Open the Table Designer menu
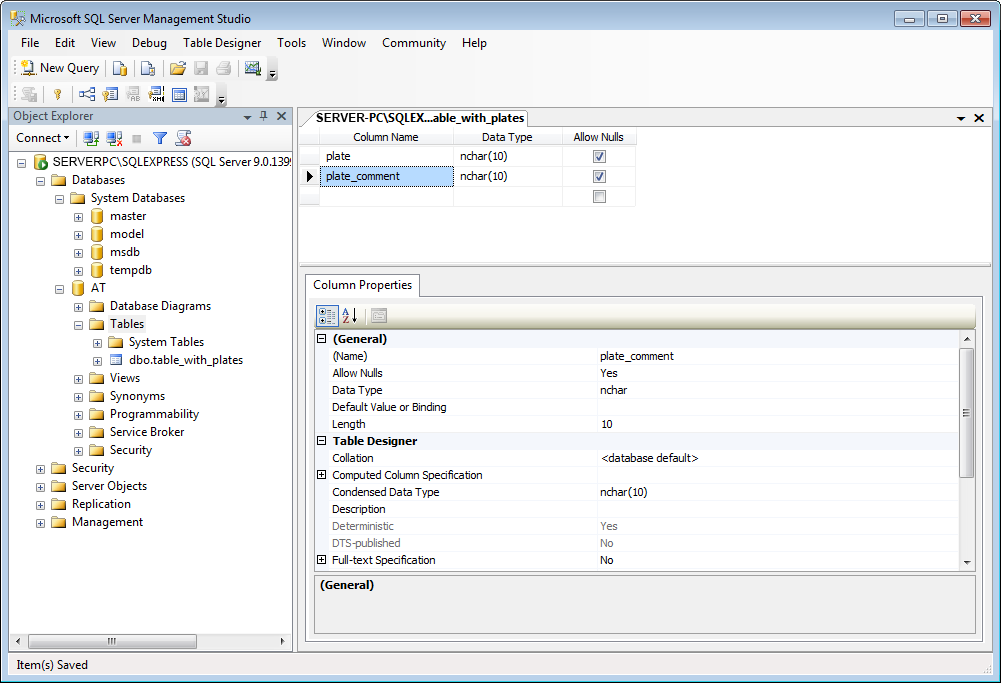 point(221,43)
